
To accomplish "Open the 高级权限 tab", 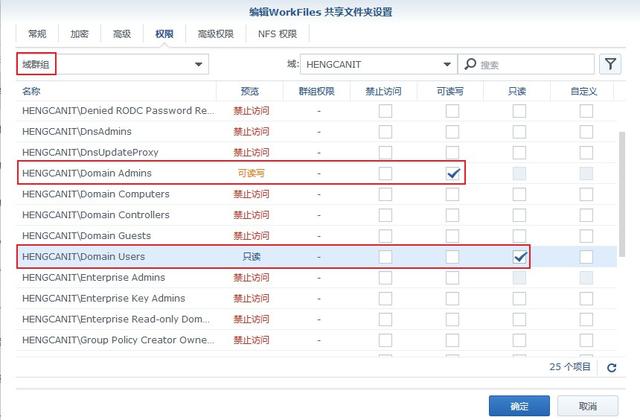I will click(x=216, y=34).
